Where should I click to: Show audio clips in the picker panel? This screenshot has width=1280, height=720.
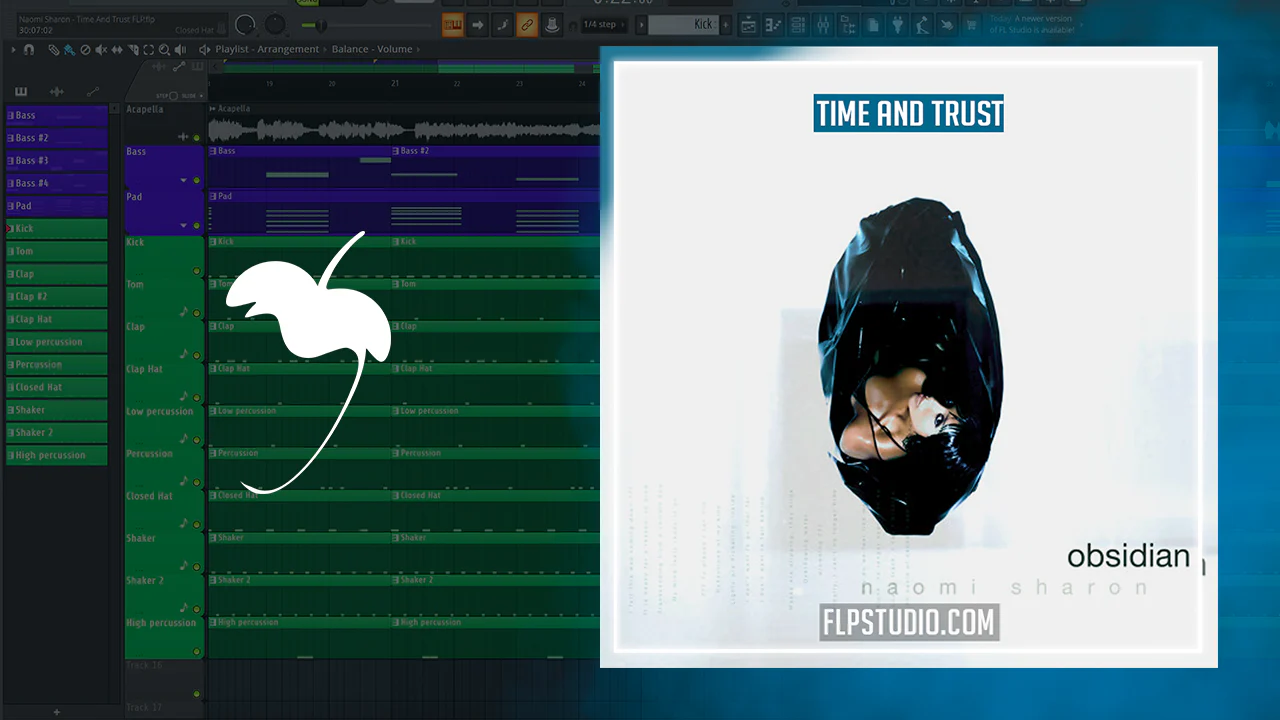(56, 92)
